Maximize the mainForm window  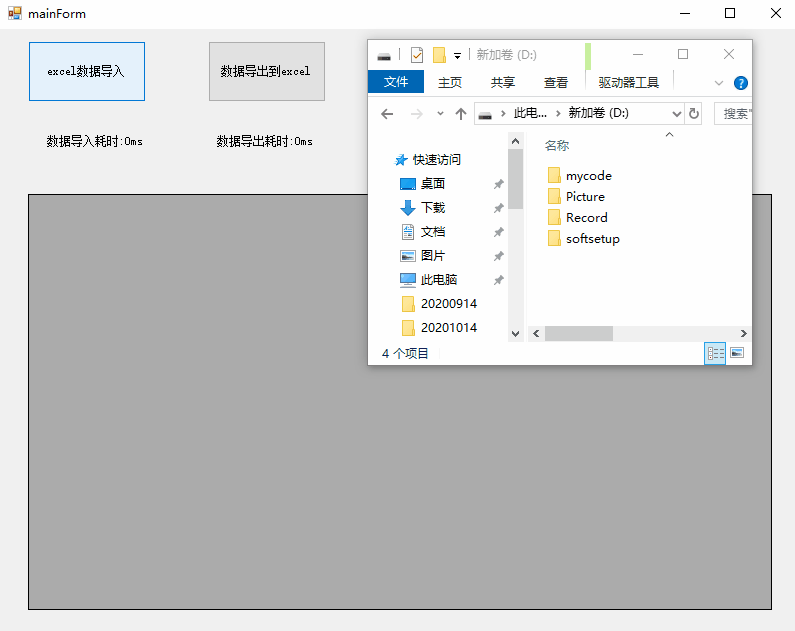(730, 13)
